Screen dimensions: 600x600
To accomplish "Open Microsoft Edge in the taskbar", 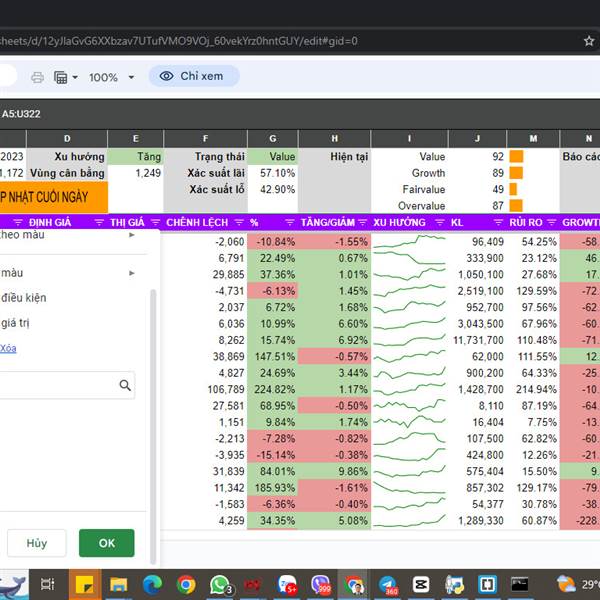I will coord(152,584).
